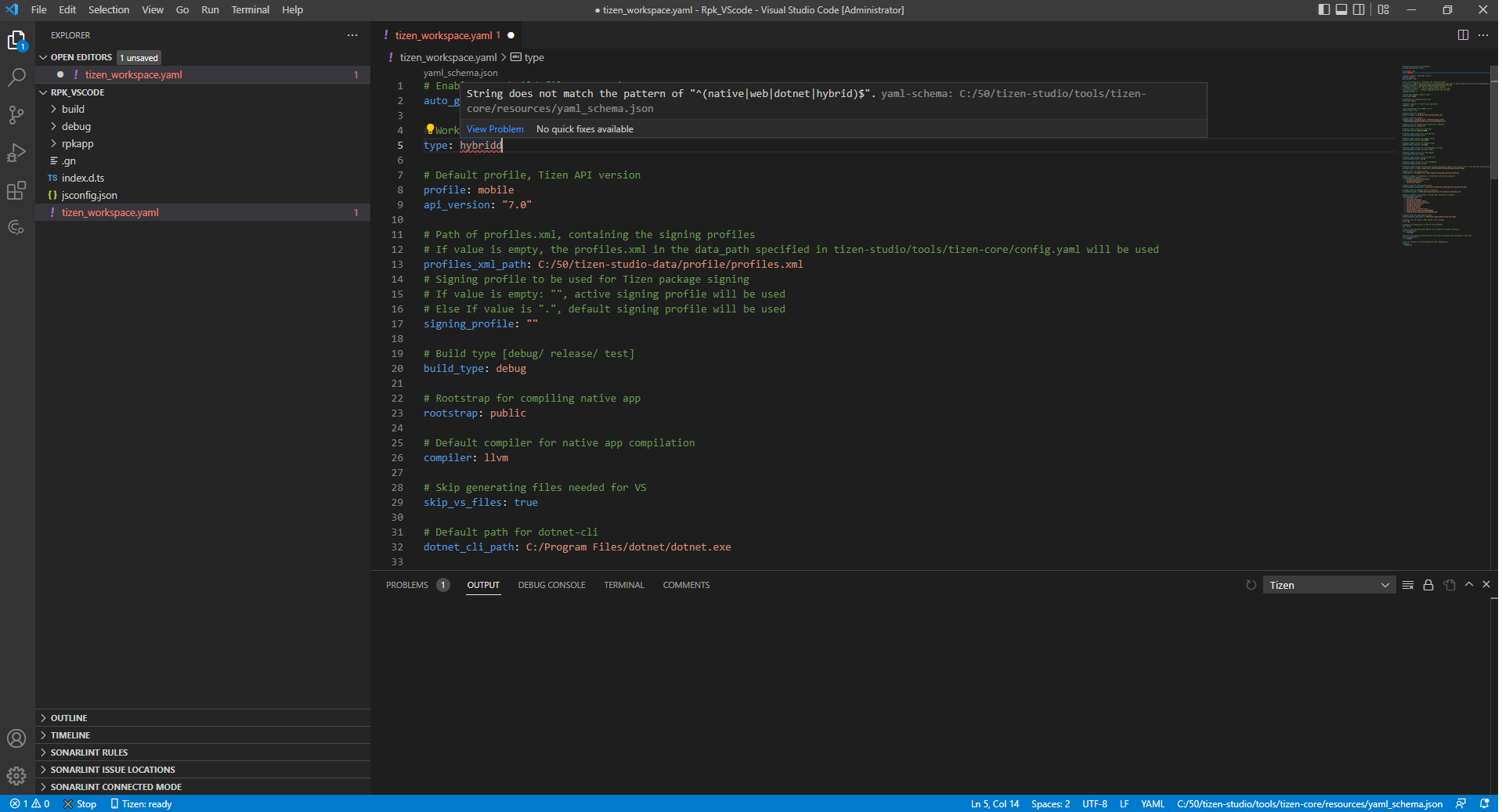
Task: Open the Accounts icon in activity bar
Action: [x=16, y=738]
